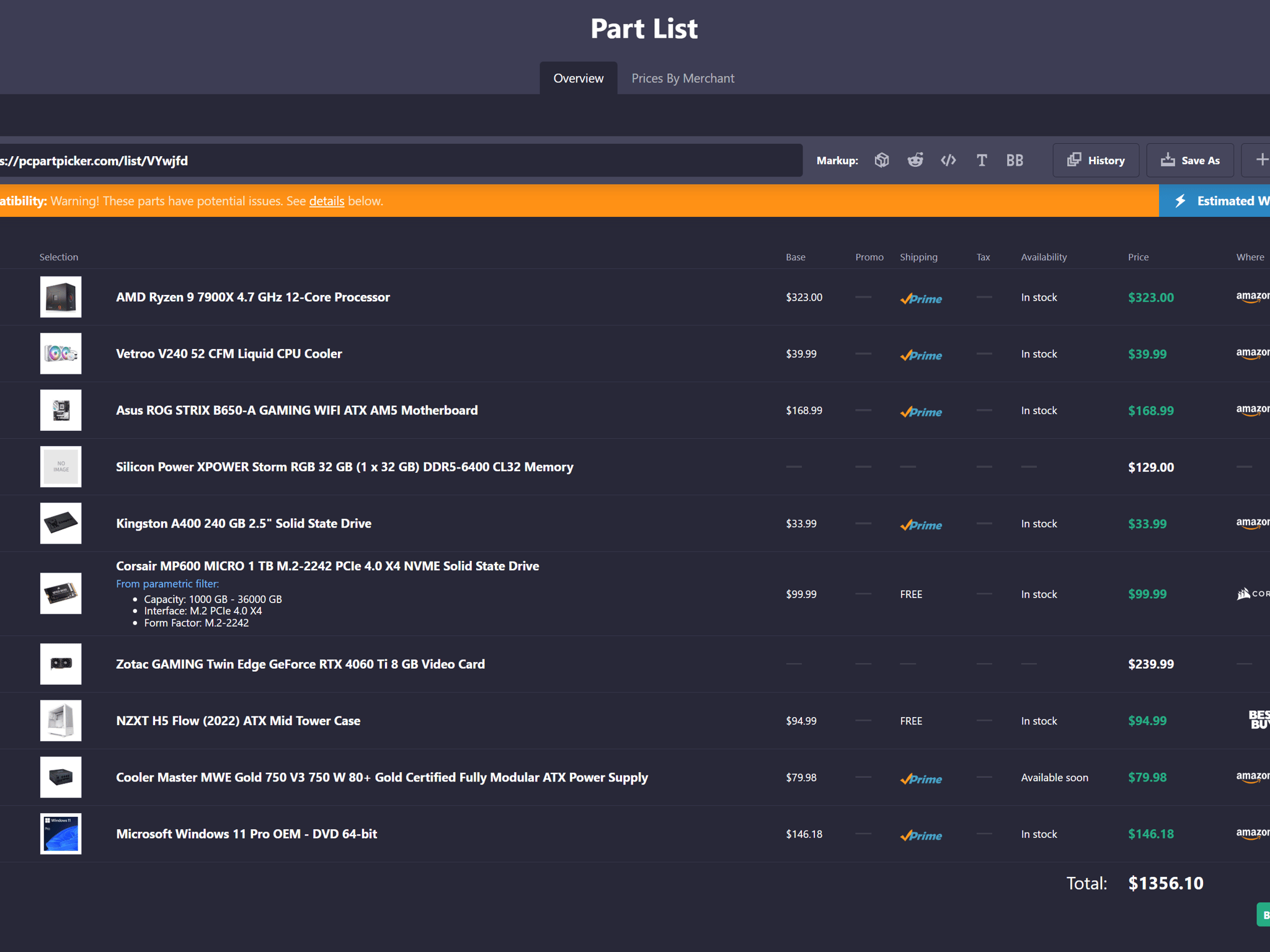
Task: Click the $323.00 price for Ryzen processor
Action: coord(1151,297)
